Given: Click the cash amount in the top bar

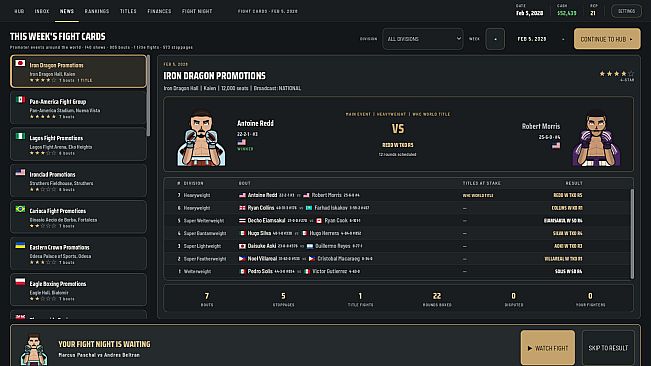Looking at the screenshot, I should [x=567, y=13].
